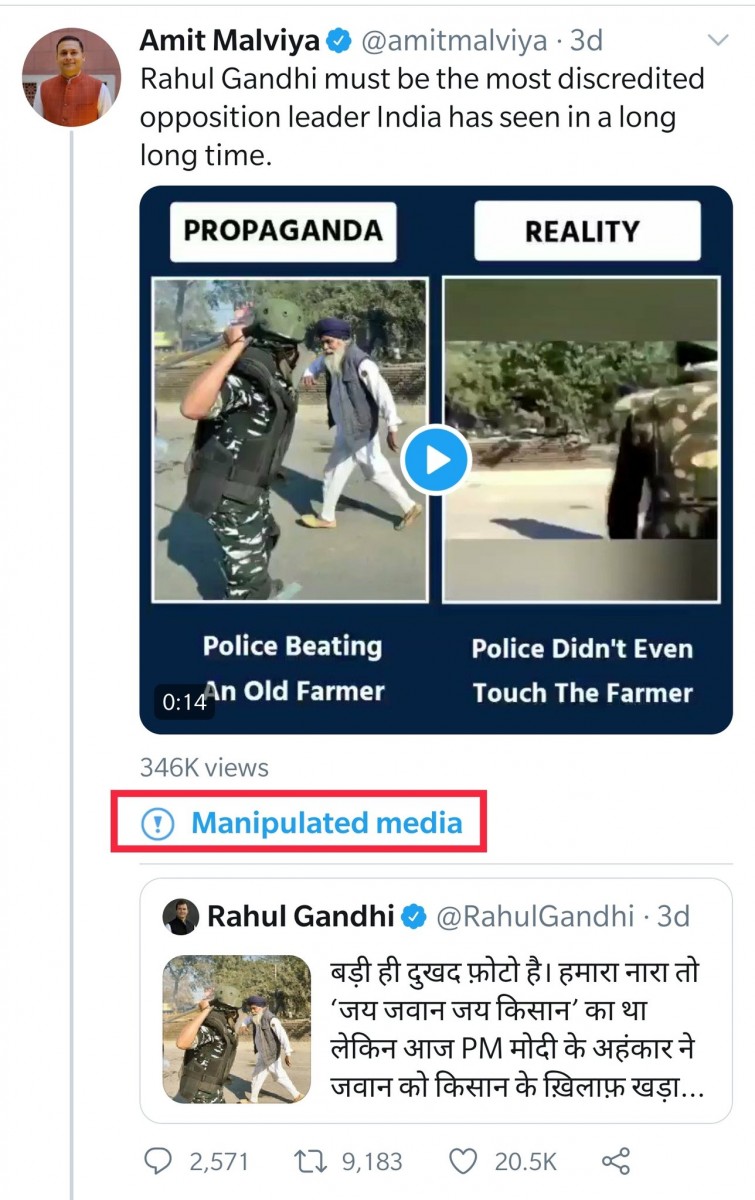Click the PROPAGANDA video panel image

pyautogui.click(x=289, y=440)
